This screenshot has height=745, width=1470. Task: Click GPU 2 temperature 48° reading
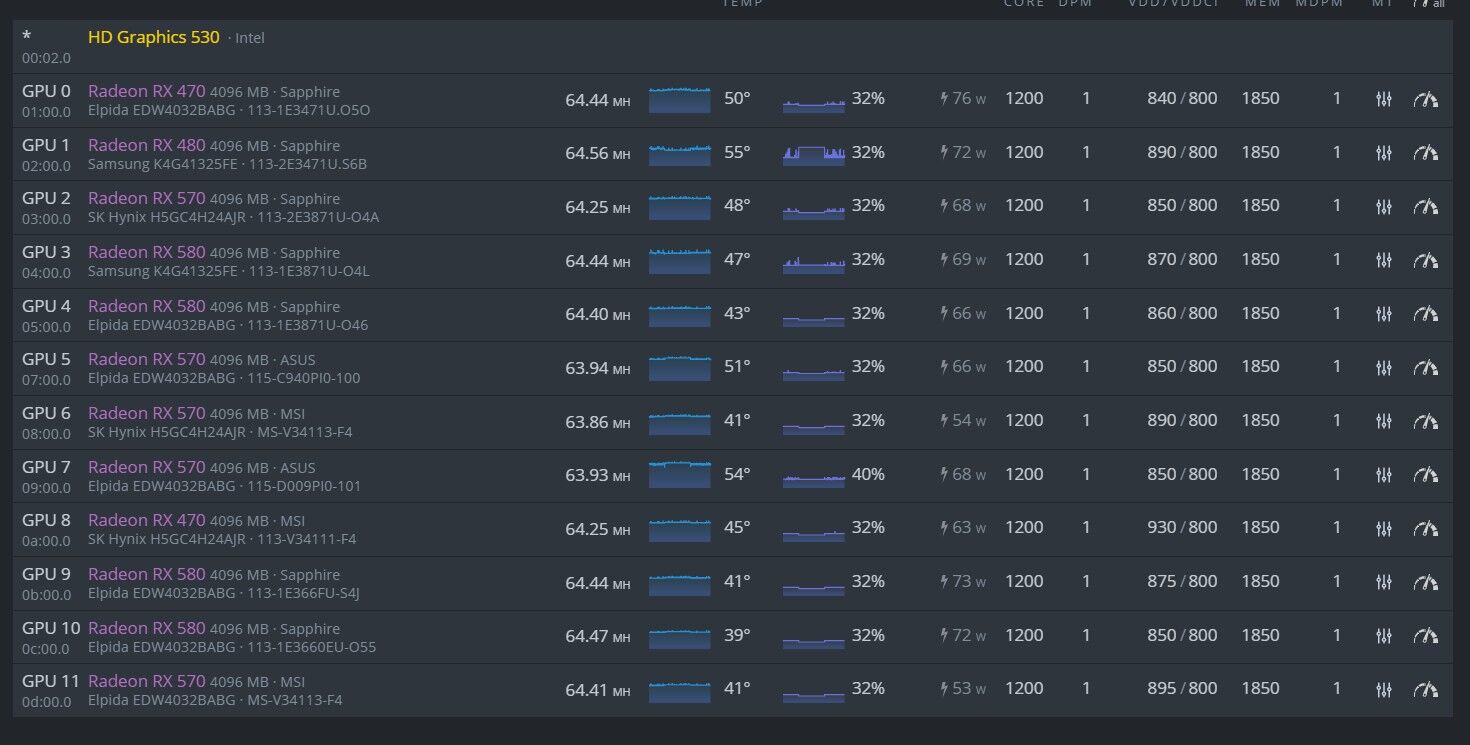(737, 206)
